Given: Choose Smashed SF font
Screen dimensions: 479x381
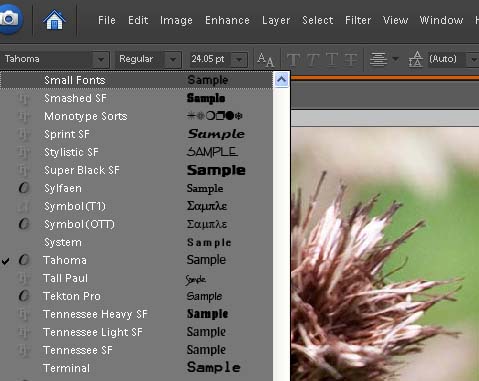Looking at the screenshot, I should tap(136, 98).
